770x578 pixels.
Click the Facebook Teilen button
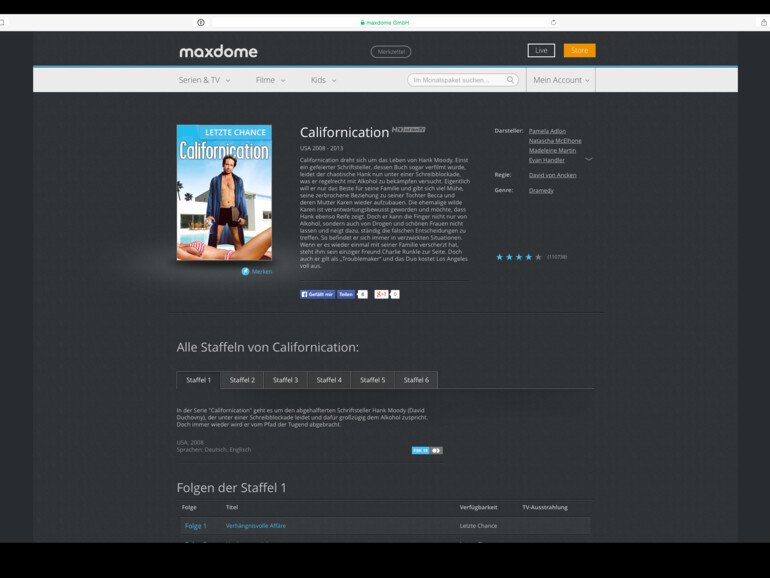coord(346,294)
